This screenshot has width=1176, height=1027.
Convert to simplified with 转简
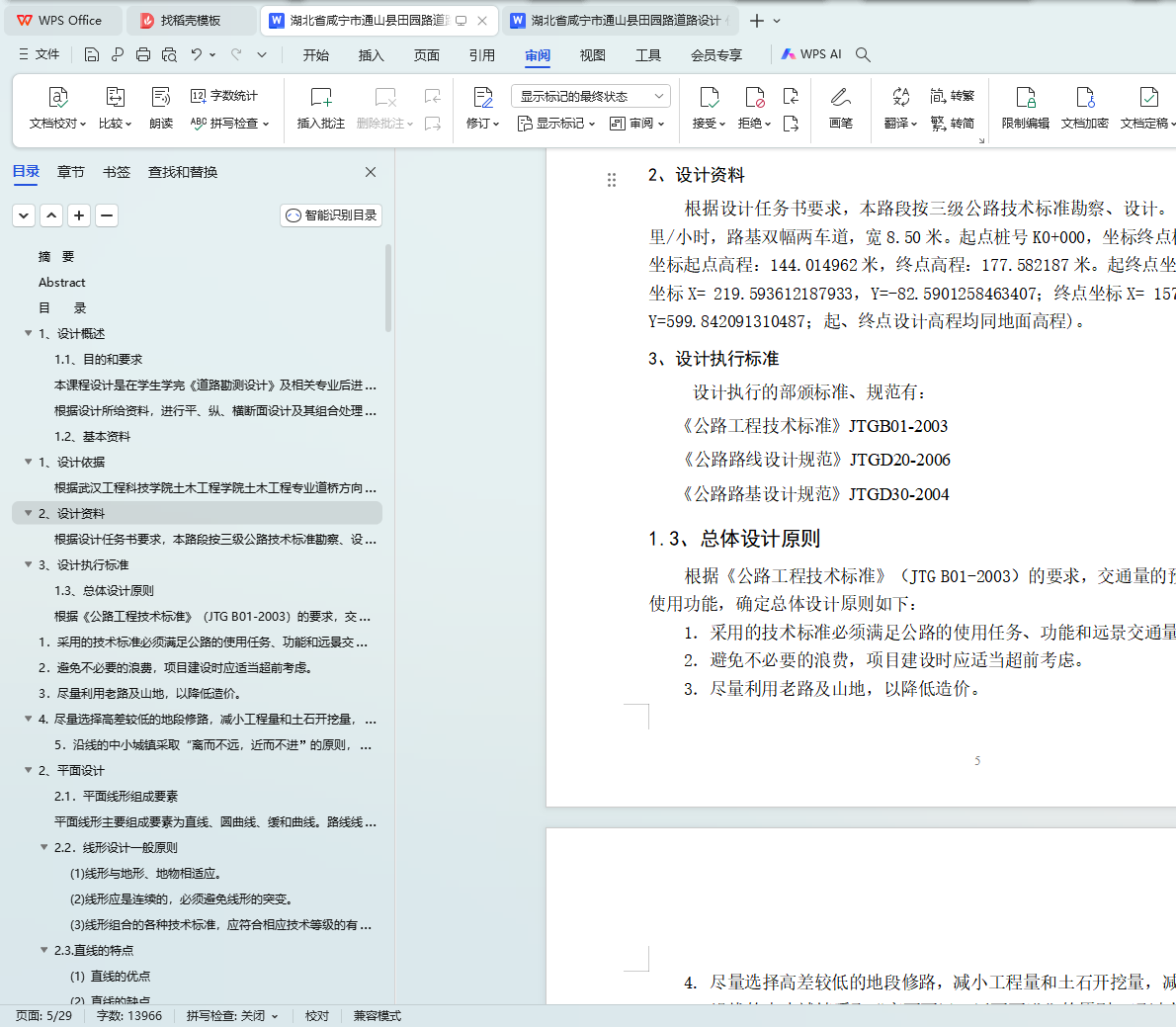(x=953, y=123)
